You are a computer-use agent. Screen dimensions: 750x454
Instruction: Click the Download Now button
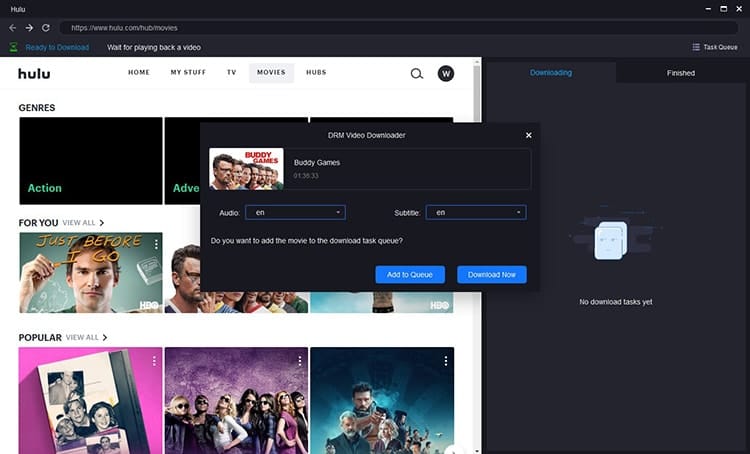(x=492, y=275)
